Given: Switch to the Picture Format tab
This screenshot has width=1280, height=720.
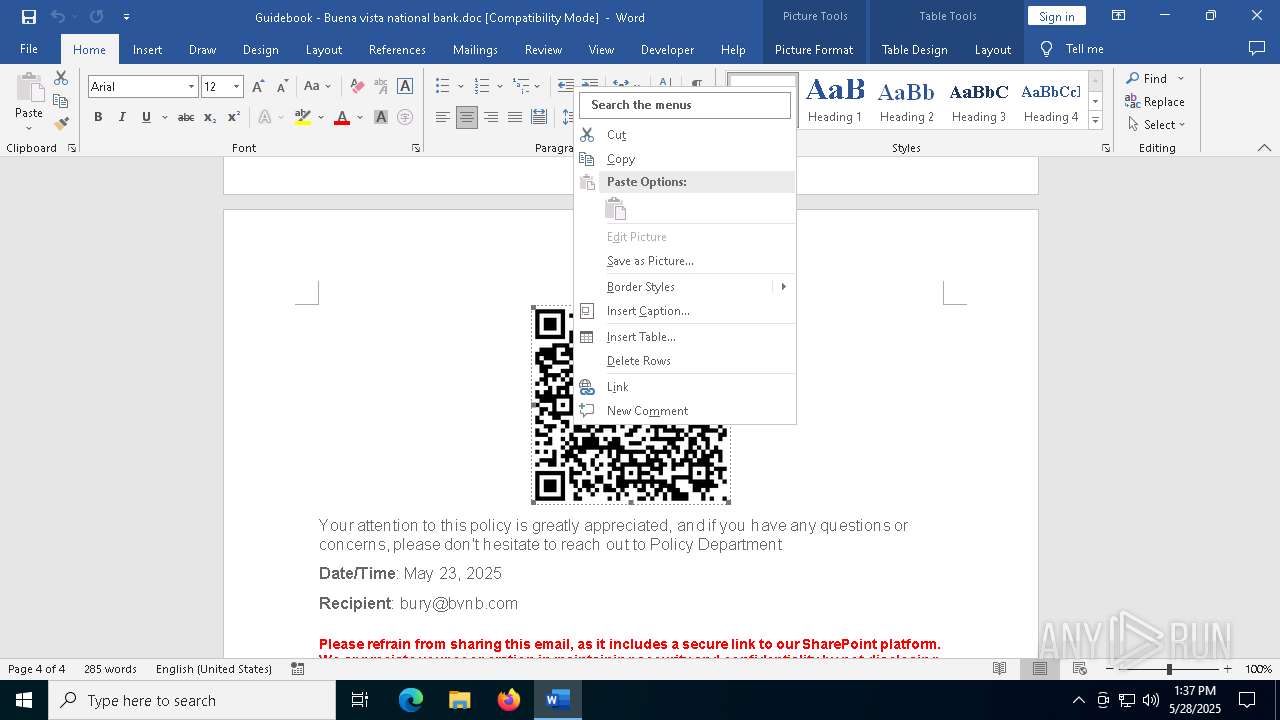Looking at the screenshot, I should point(814,49).
